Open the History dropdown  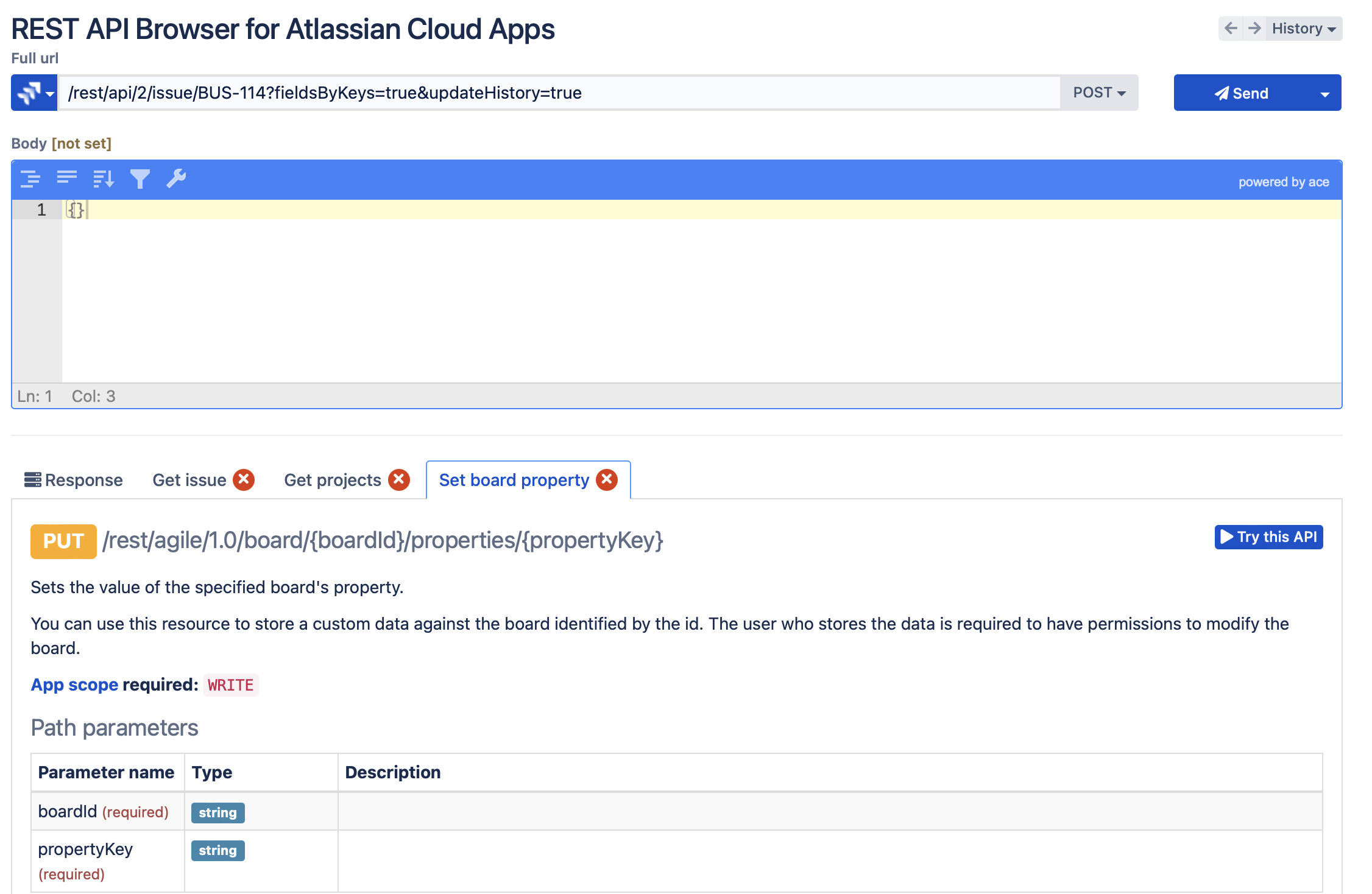pyautogui.click(x=1303, y=29)
